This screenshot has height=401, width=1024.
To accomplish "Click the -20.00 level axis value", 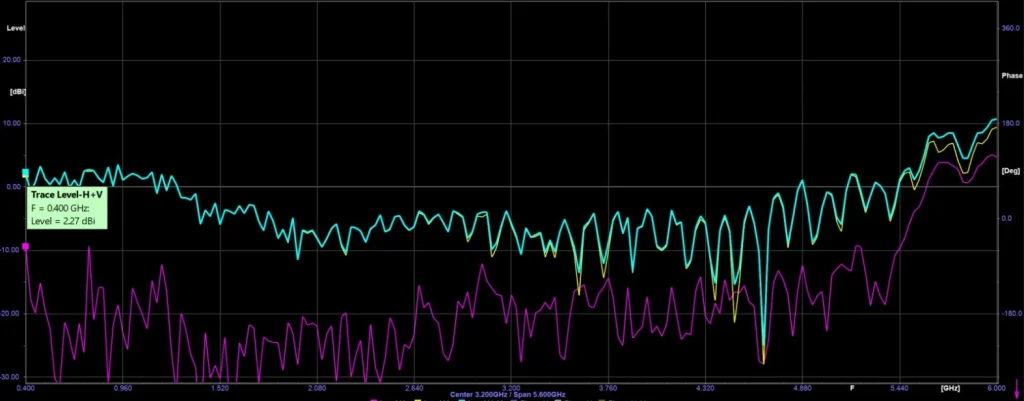I will tap(12, 313).
